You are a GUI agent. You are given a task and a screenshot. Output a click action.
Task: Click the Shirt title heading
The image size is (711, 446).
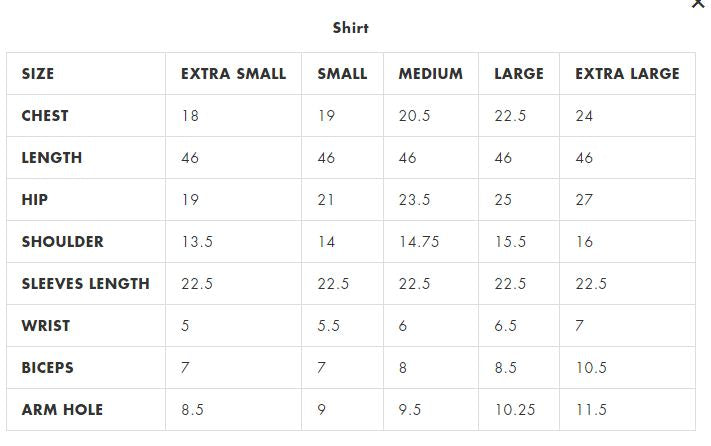click(351, 28)
